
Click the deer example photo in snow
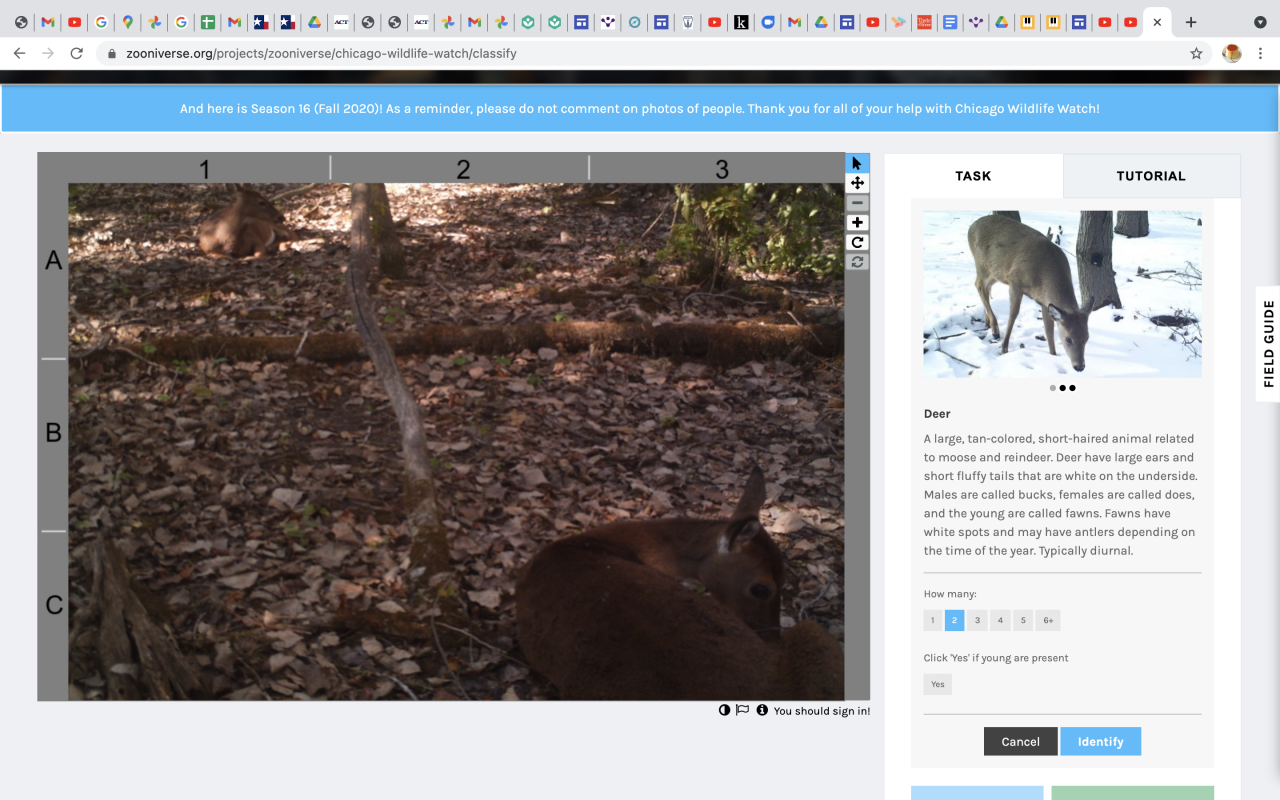point(1062,294)
